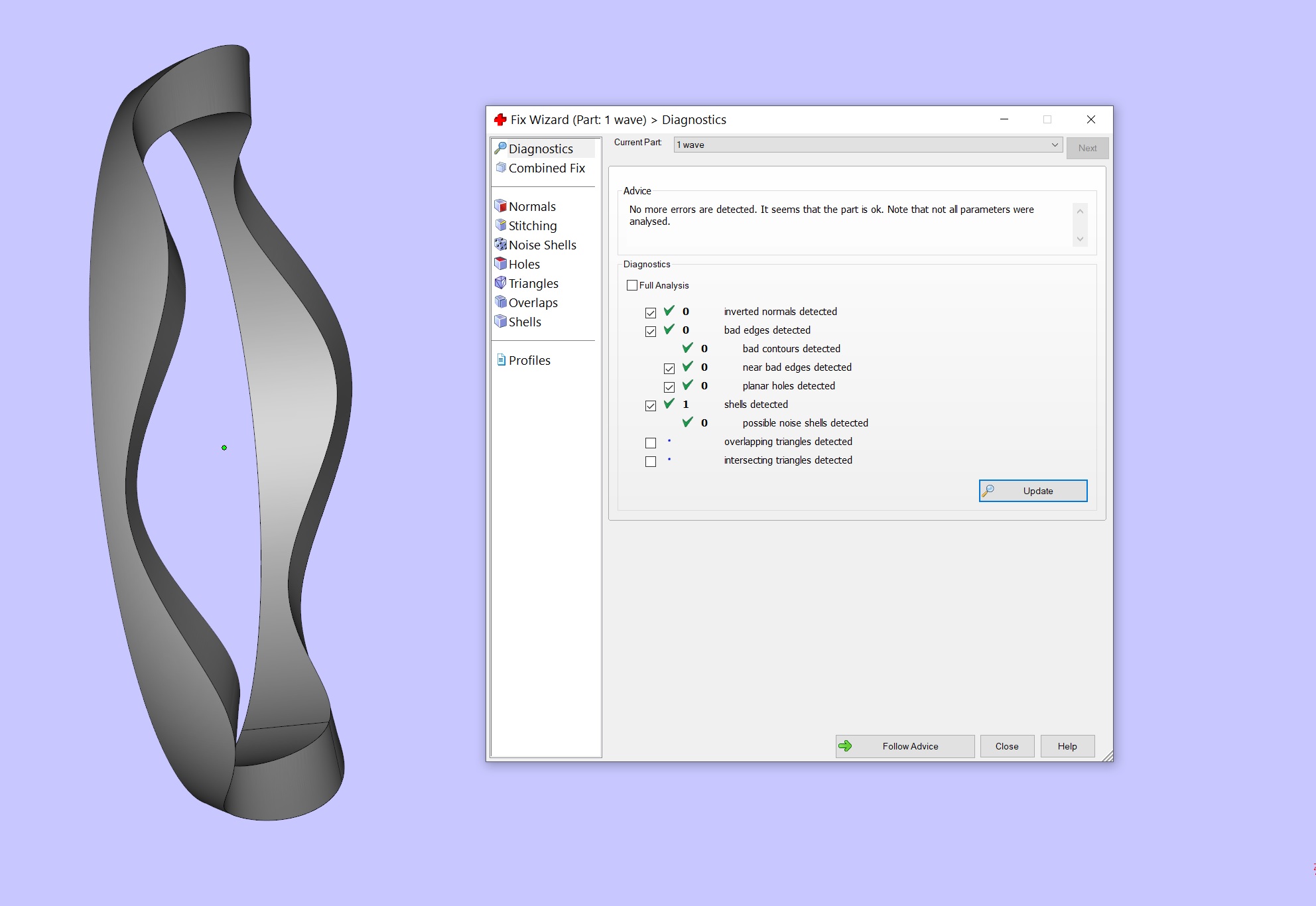Screen dimensions: 1316x906
Task: Enable the Full Analysis checkbox
Action: pyautogui.click(x=632, y=285)
